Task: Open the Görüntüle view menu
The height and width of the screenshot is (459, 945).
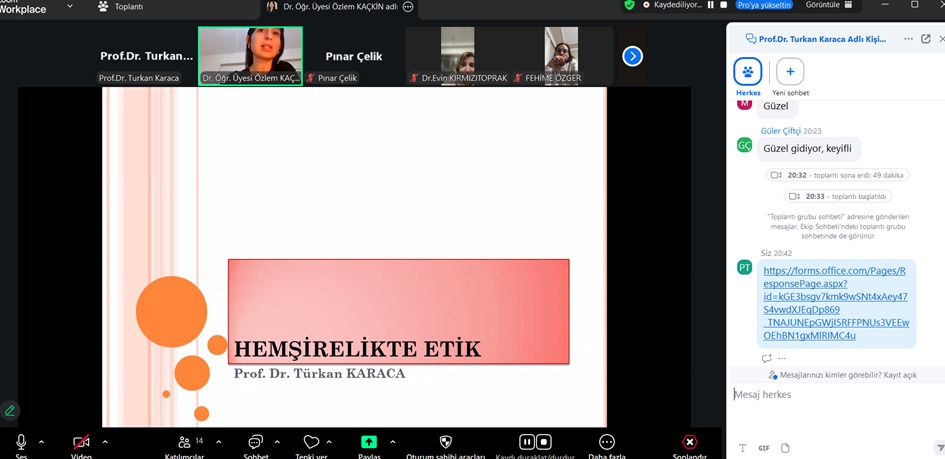Action: pyautogui.click(x=829, y=5)
